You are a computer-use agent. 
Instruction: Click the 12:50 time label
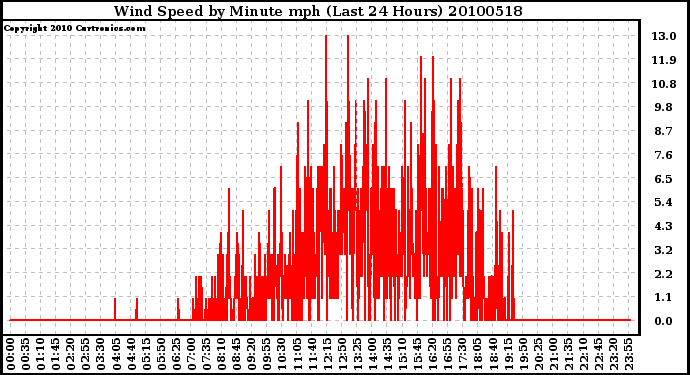point(342,355)
